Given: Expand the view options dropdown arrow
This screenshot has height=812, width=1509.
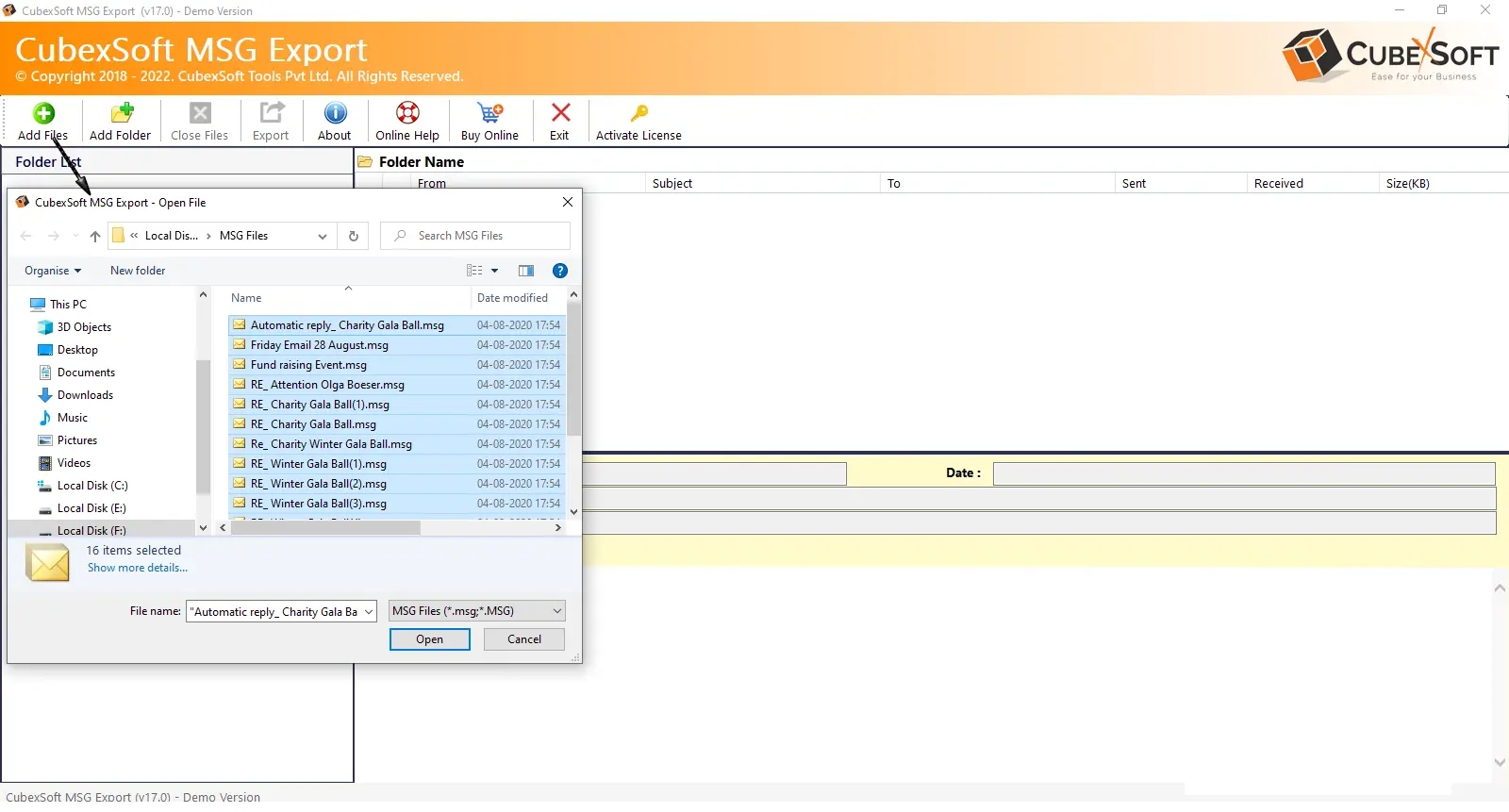Looking at the screenshot, I should (494, 271).
